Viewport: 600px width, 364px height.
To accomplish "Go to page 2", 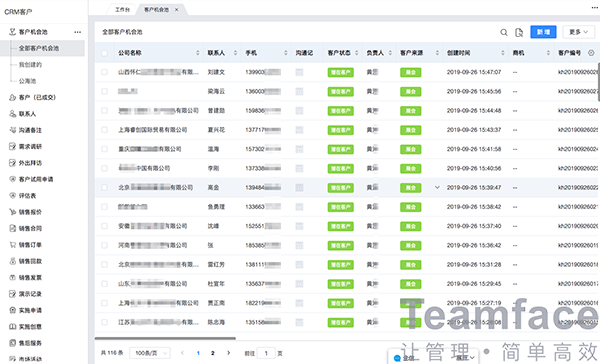I will tap(213, 353).
